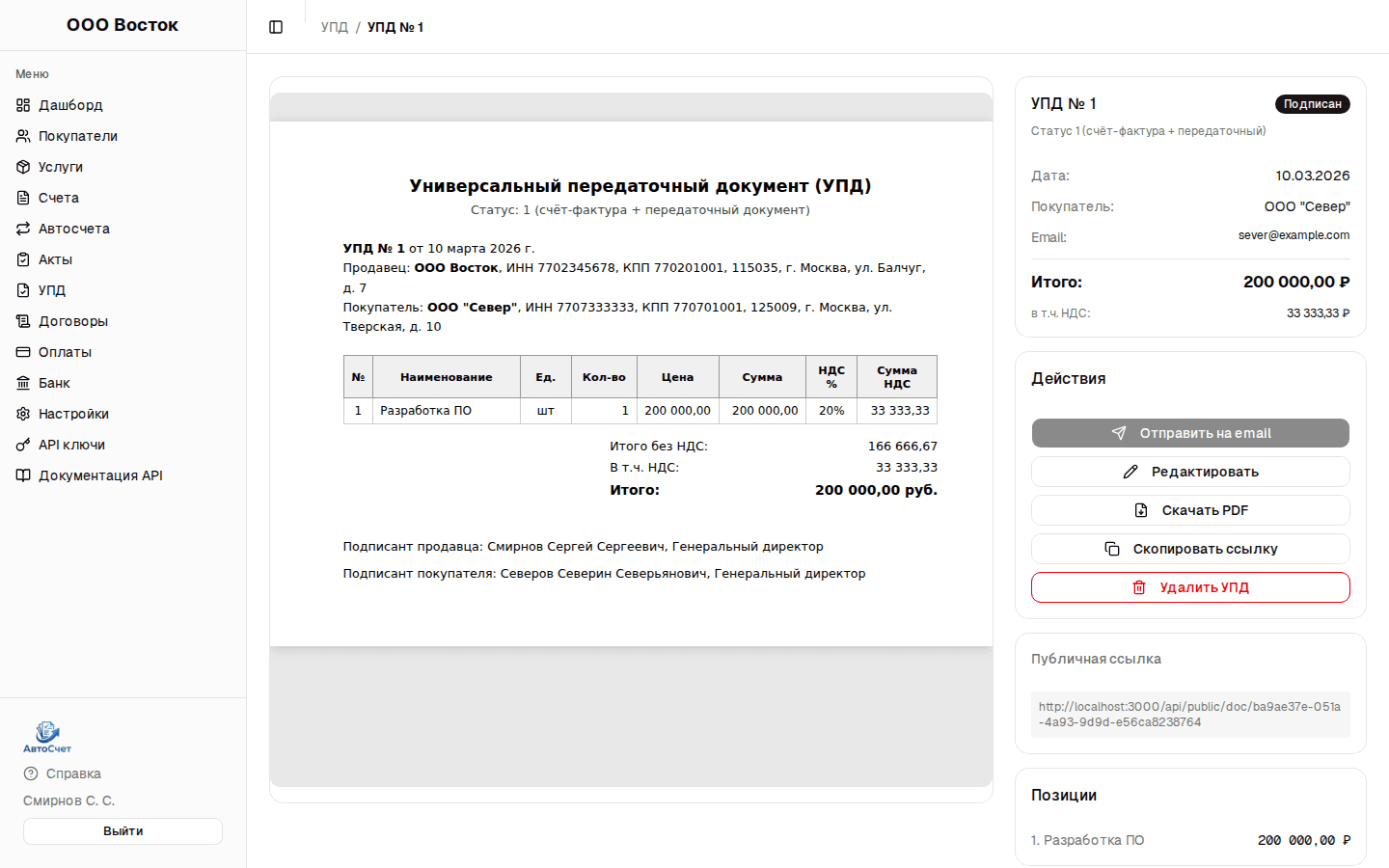Click the public document URL field
Viewport: 1389px width, 868px height.
click(1190, 715)
